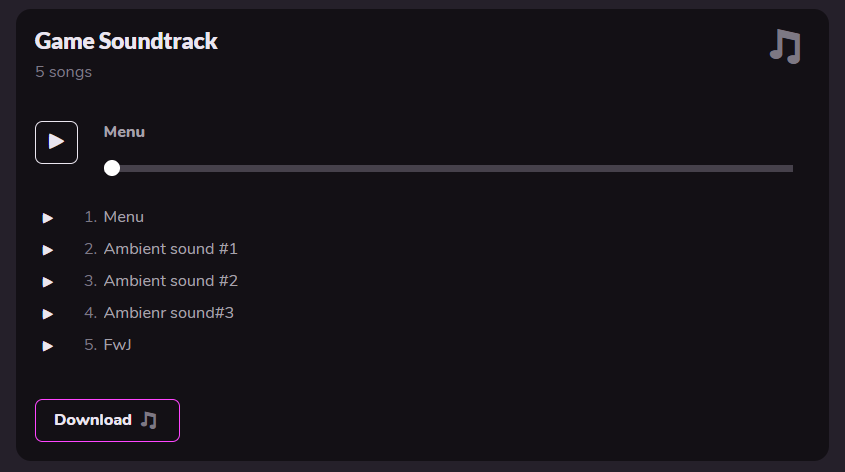
Task: Pick the Ambienr sound#3 track name
Action: click(x=168, y=313)
